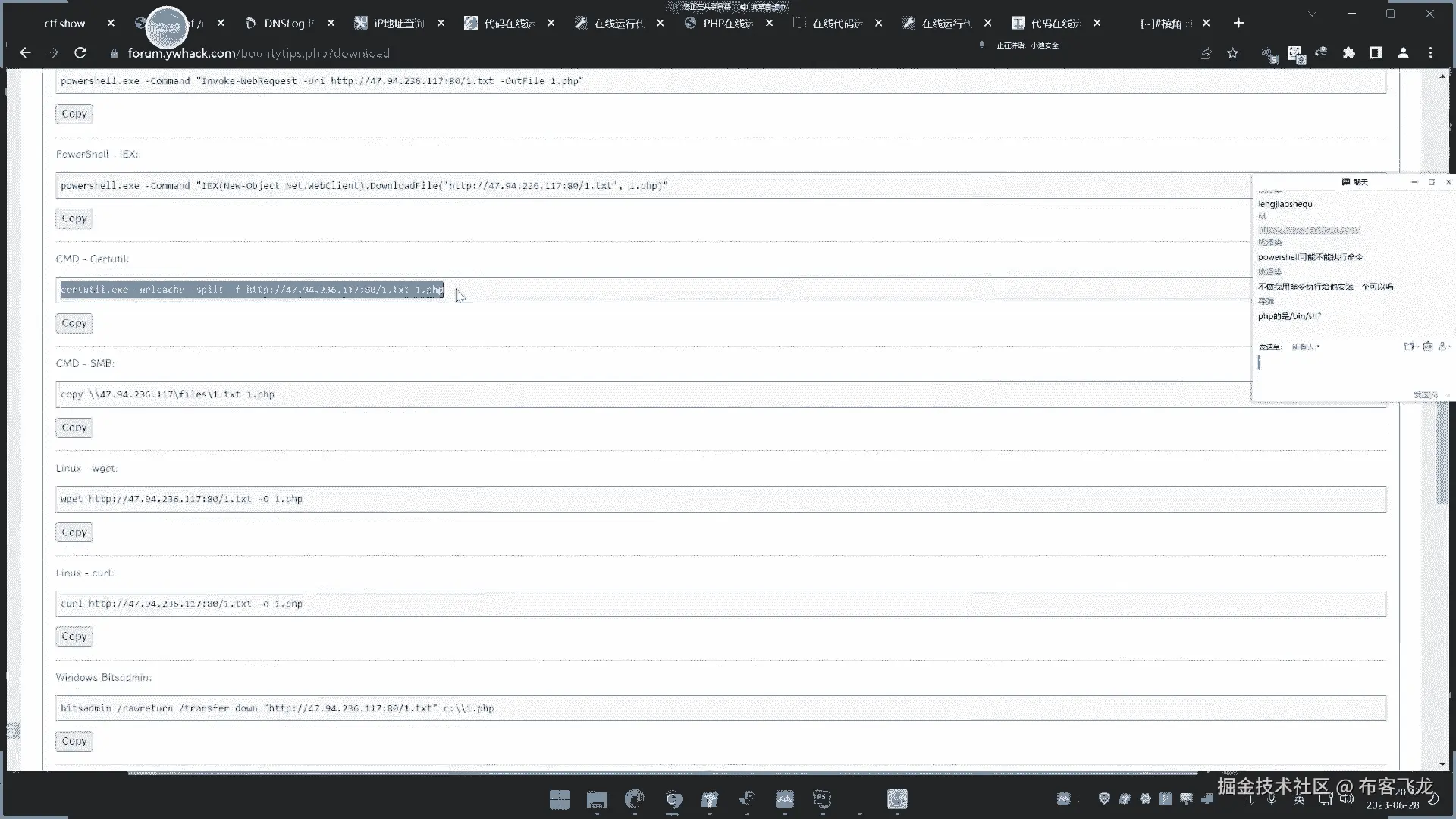Copy the Bitsadmin command

pos(74,741)
